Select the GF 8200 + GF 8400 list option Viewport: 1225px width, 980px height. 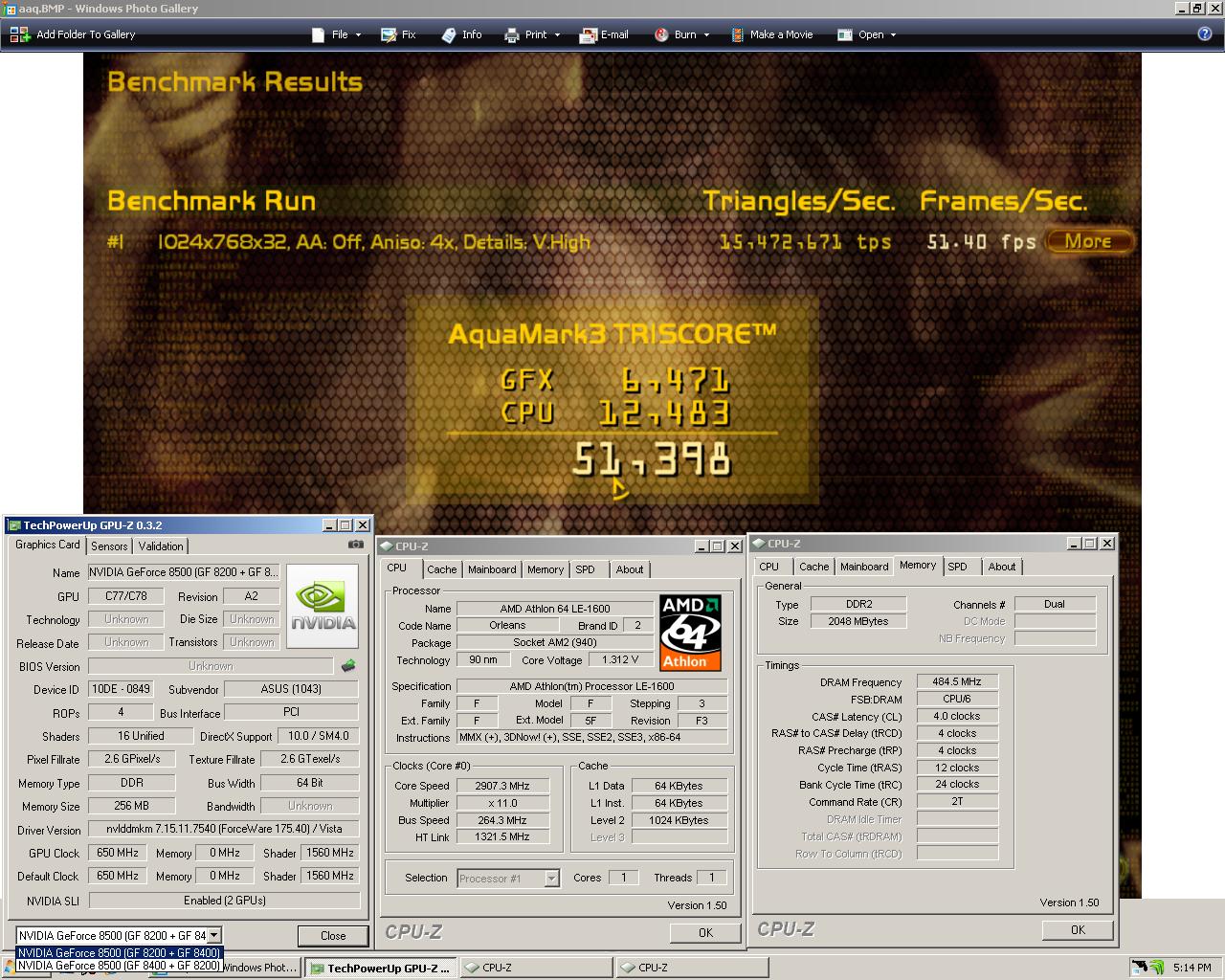click(119, 953)
